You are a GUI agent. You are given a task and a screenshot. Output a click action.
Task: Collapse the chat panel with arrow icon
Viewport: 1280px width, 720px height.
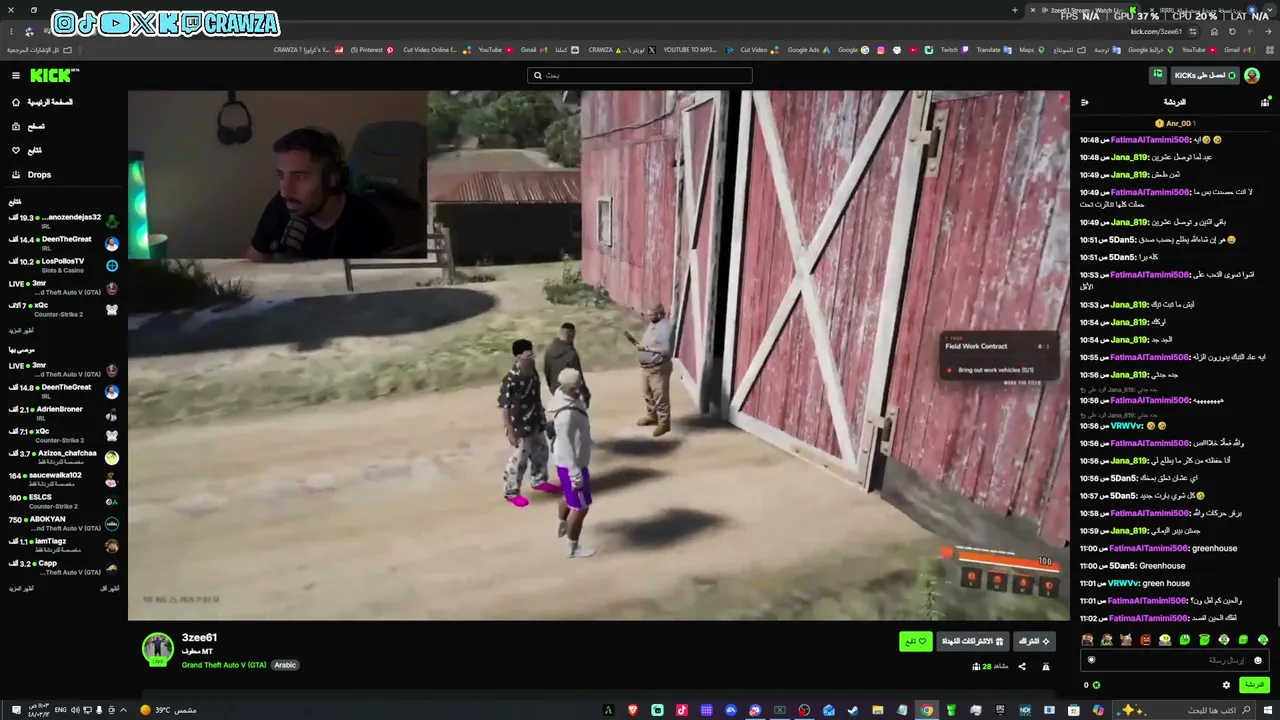point(1085,102)
